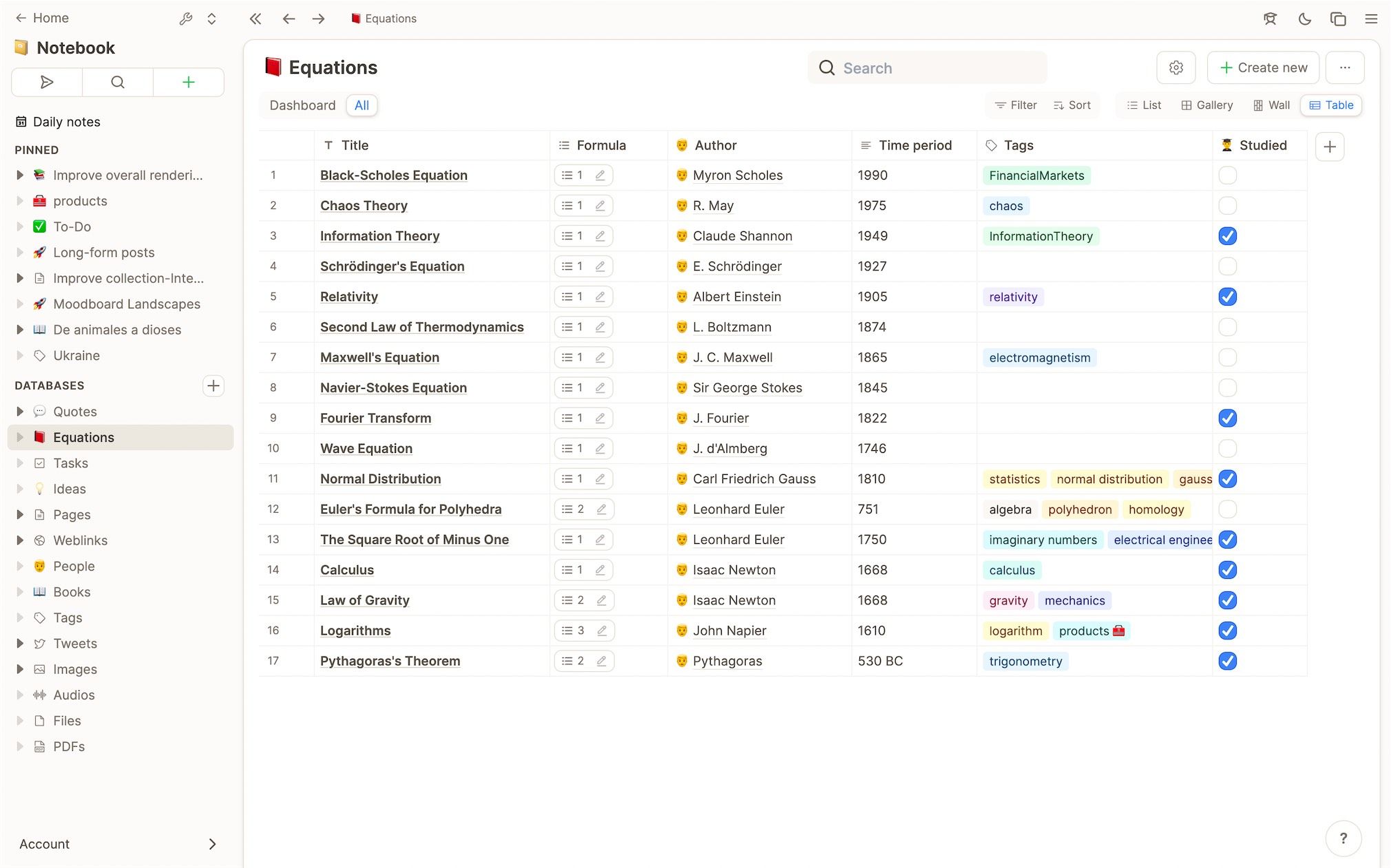Add a new table column with plus icon

(x=1329, y=146)
